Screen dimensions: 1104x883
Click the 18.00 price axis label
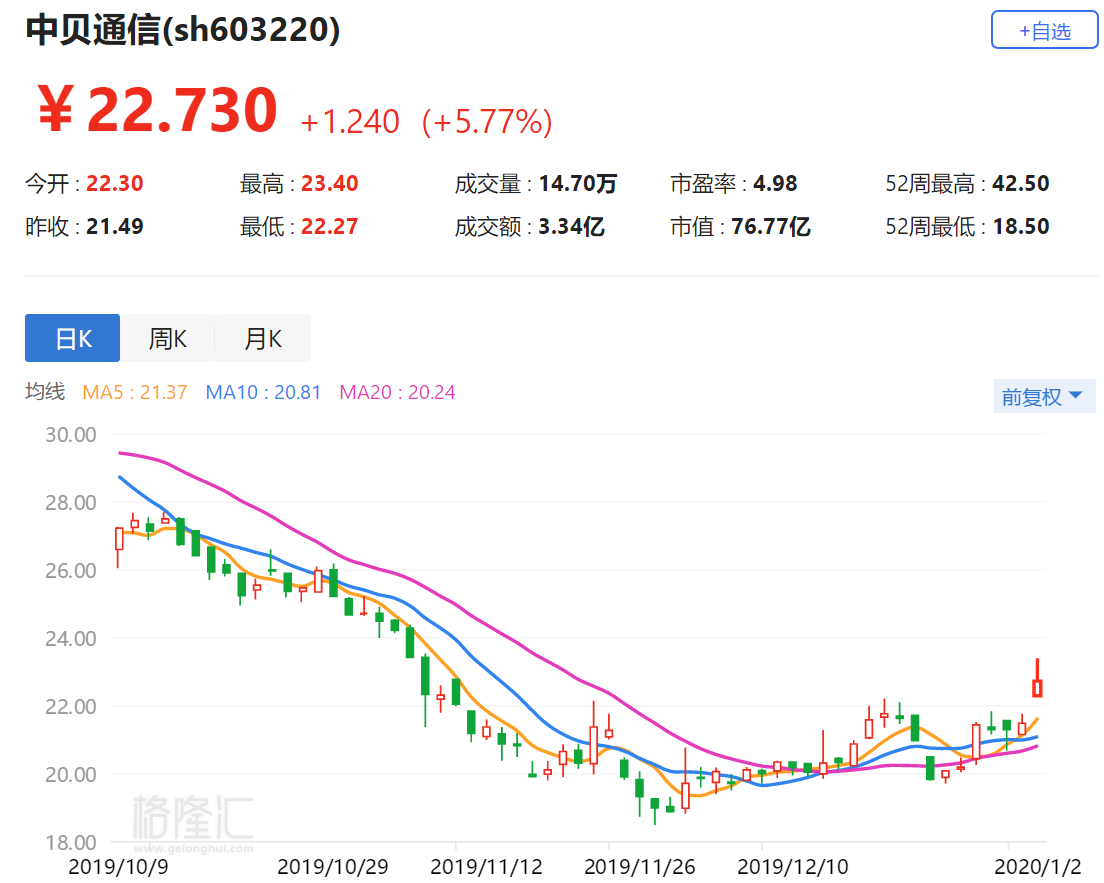71,842
